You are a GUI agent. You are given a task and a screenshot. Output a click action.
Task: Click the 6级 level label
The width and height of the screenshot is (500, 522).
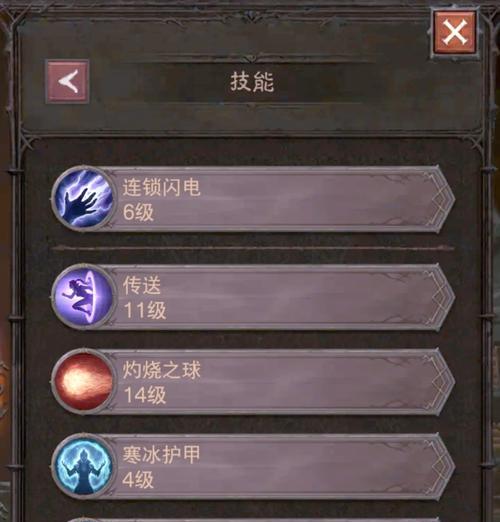[x=138, y=212]
